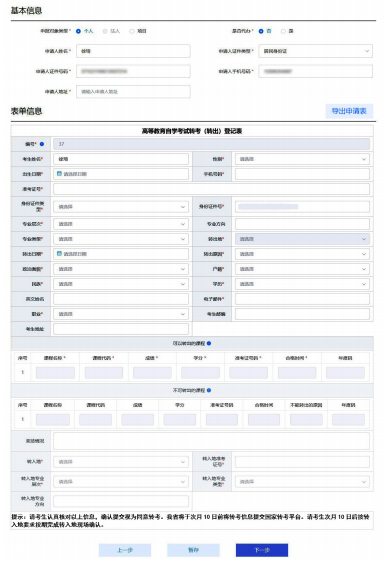Click the info icon next to 编号

click(42, 144)
